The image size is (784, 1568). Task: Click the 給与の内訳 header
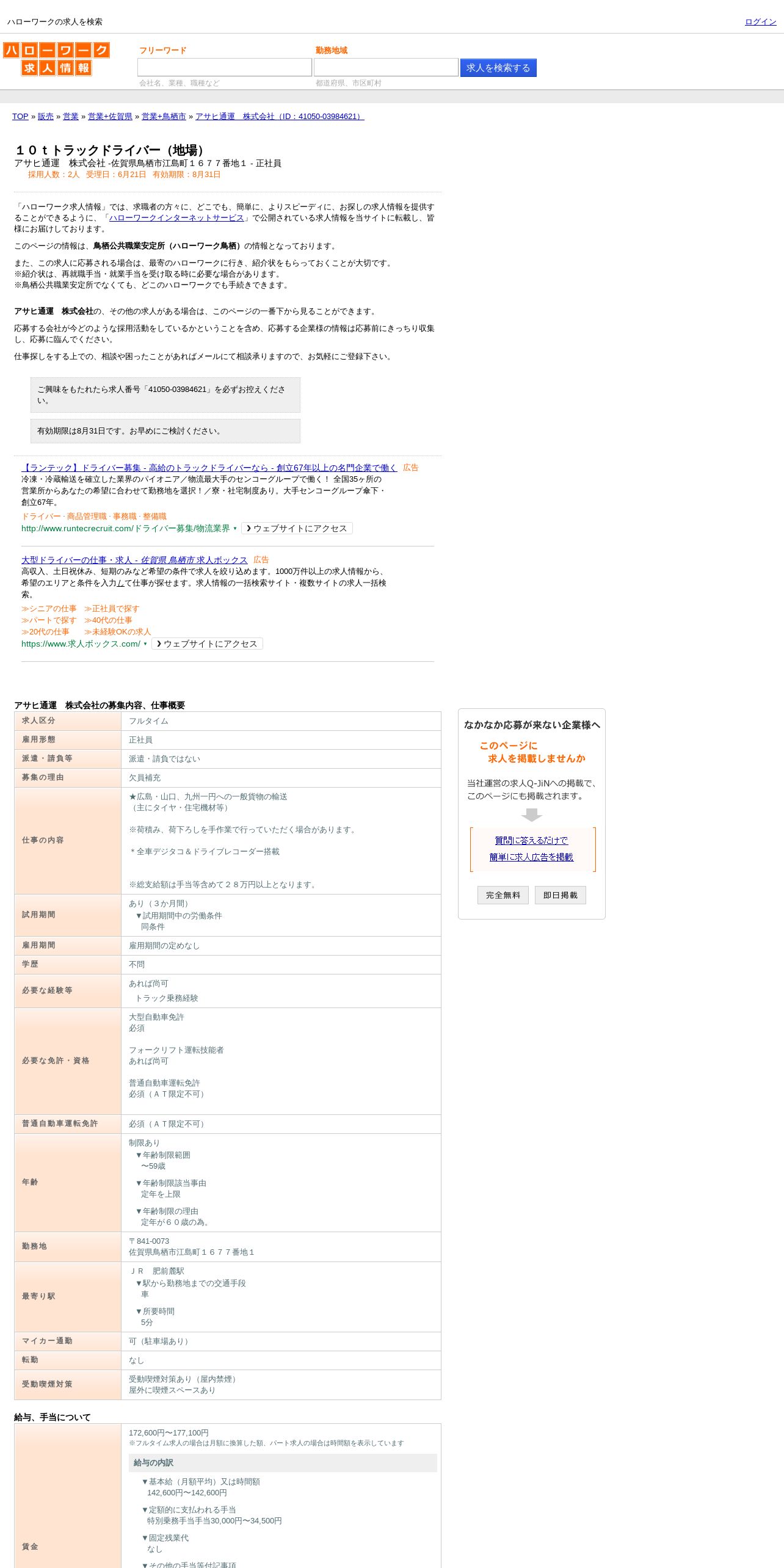pos(283,1463)
